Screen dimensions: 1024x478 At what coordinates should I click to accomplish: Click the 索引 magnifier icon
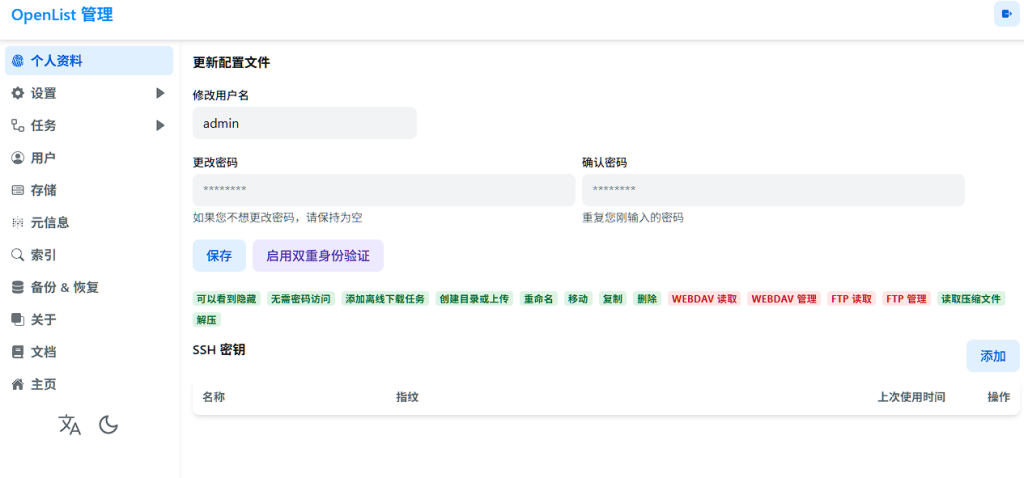coord(18,255)
